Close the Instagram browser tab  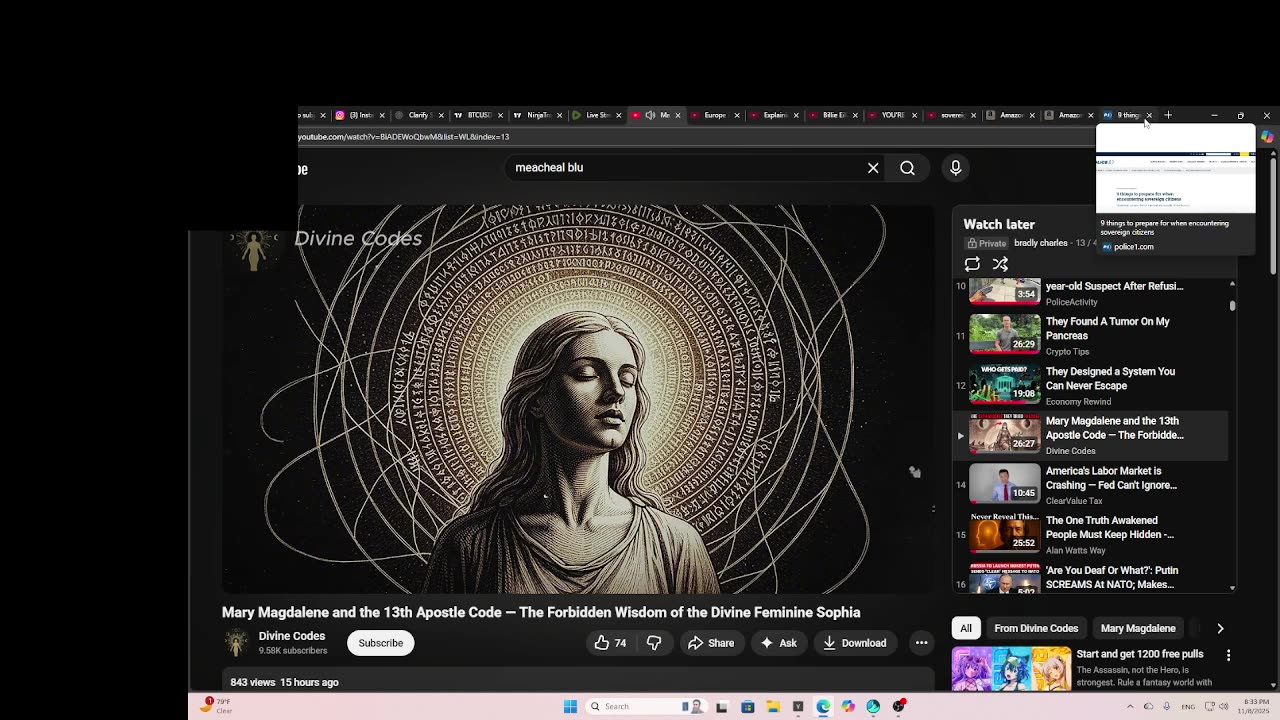[x=382, y=115]
